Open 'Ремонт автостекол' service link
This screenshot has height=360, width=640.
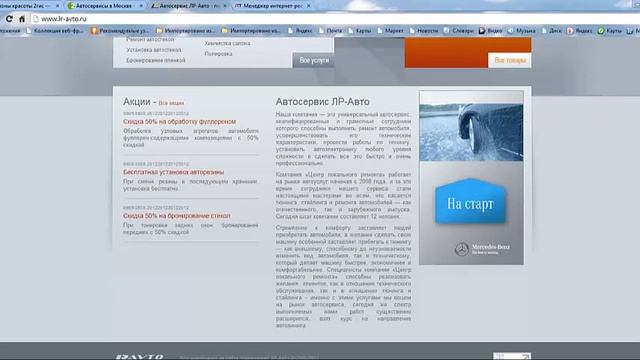pos(150,40)
